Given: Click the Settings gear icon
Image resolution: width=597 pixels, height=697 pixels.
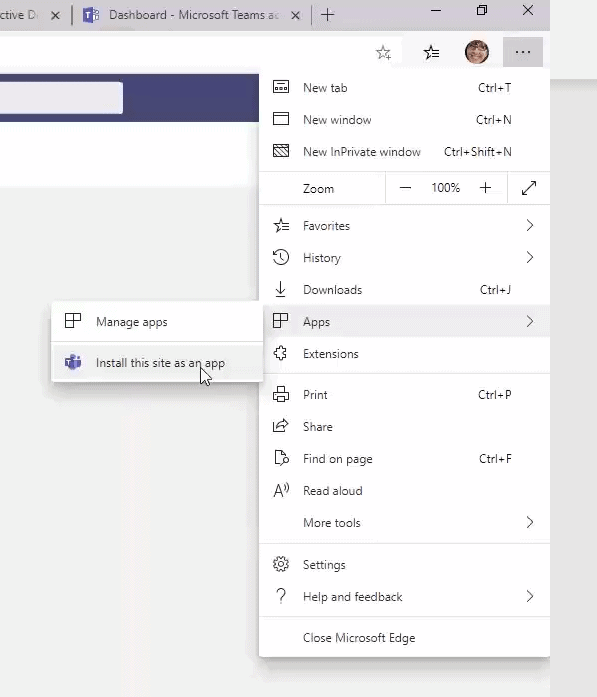Looking at the screenshot, I should (x=280, y=564).
